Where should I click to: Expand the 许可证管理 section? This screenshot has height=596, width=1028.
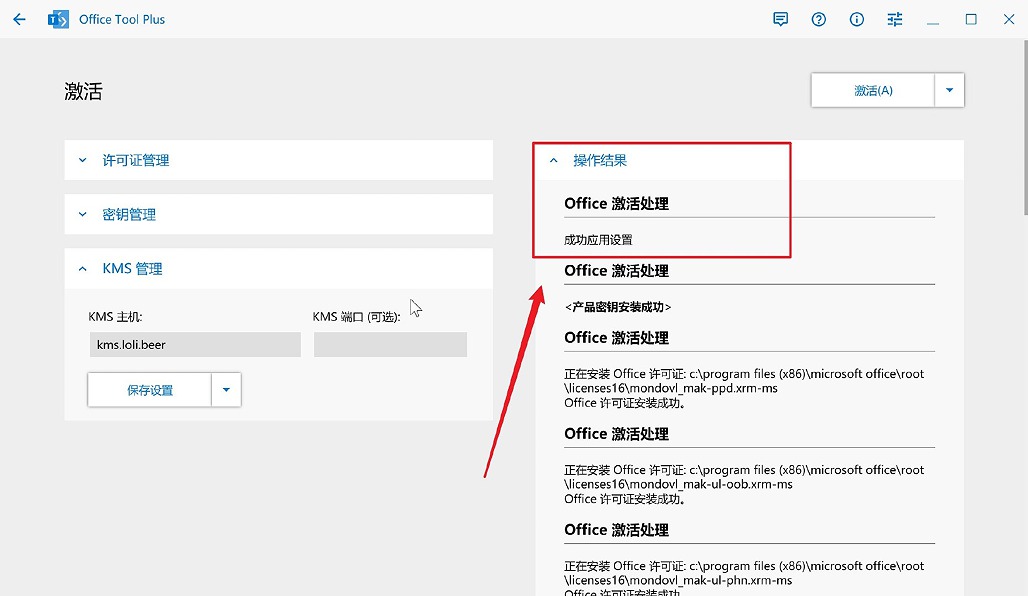point(279,160)
